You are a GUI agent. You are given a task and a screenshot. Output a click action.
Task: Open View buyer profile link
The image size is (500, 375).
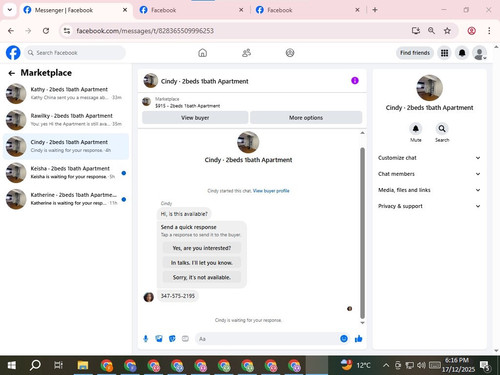pos(271,191)
